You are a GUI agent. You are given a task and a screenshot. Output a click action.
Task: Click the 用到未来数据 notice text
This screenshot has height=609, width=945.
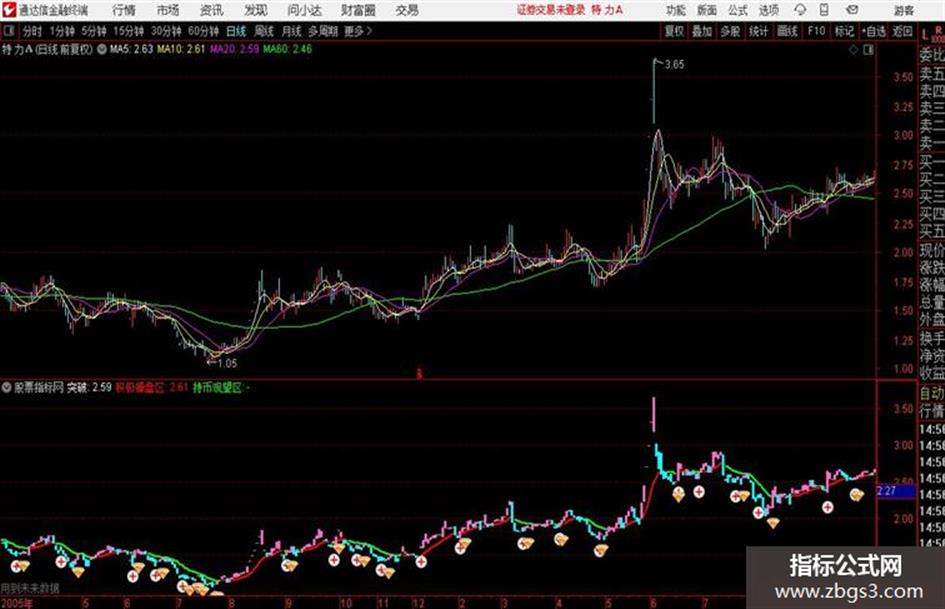[x=30, y=588]
